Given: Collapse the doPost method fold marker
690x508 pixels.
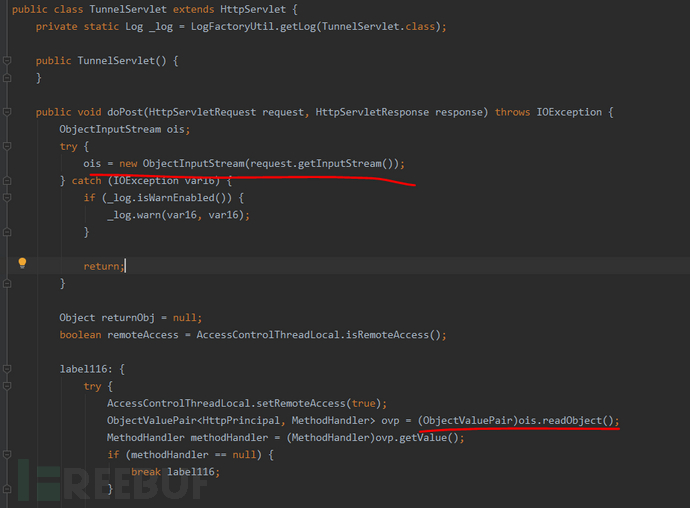Looking at the screenshot, I should tap(7, 112).
